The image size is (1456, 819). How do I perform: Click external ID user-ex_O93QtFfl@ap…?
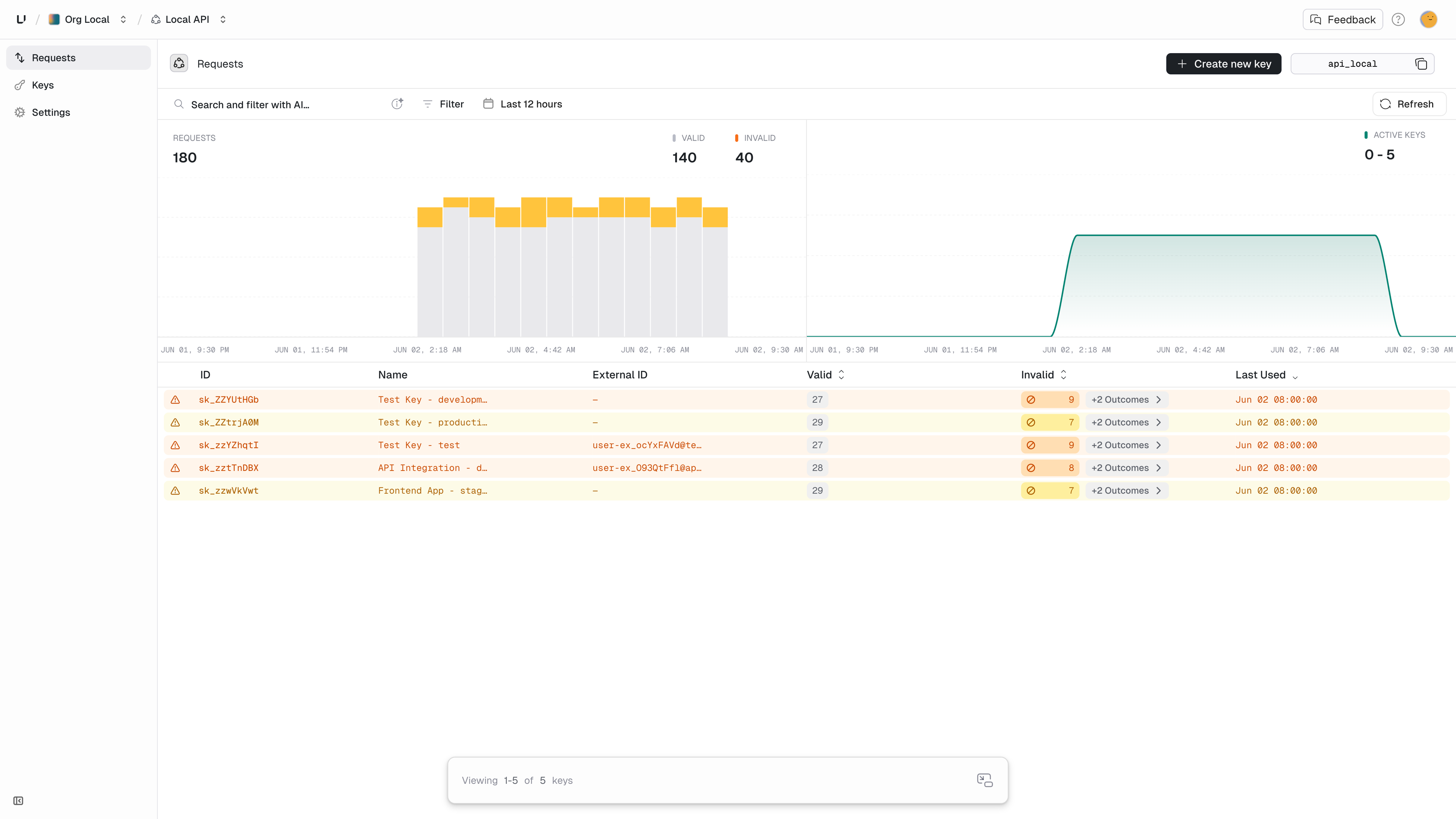click(646, 468)
